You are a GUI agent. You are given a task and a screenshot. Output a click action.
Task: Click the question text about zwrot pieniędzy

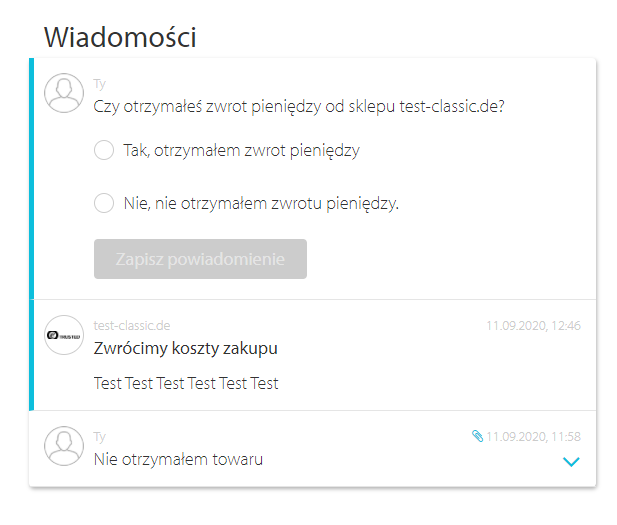point(299,107)
